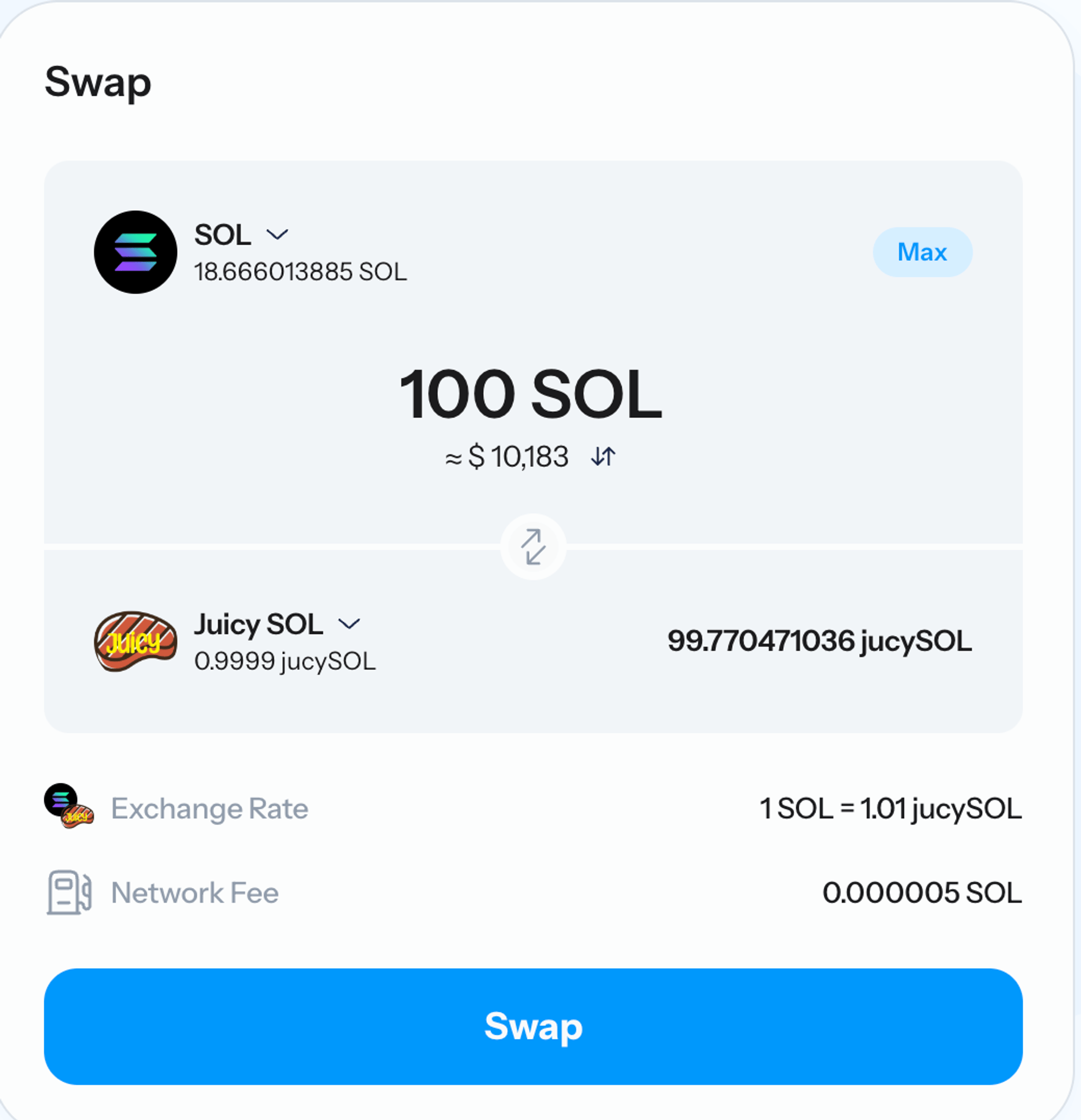This screenshot has width=1081, height=1120.
Task: Click the 99.770471036 jucySOL output amount
Action: [819, 641]
